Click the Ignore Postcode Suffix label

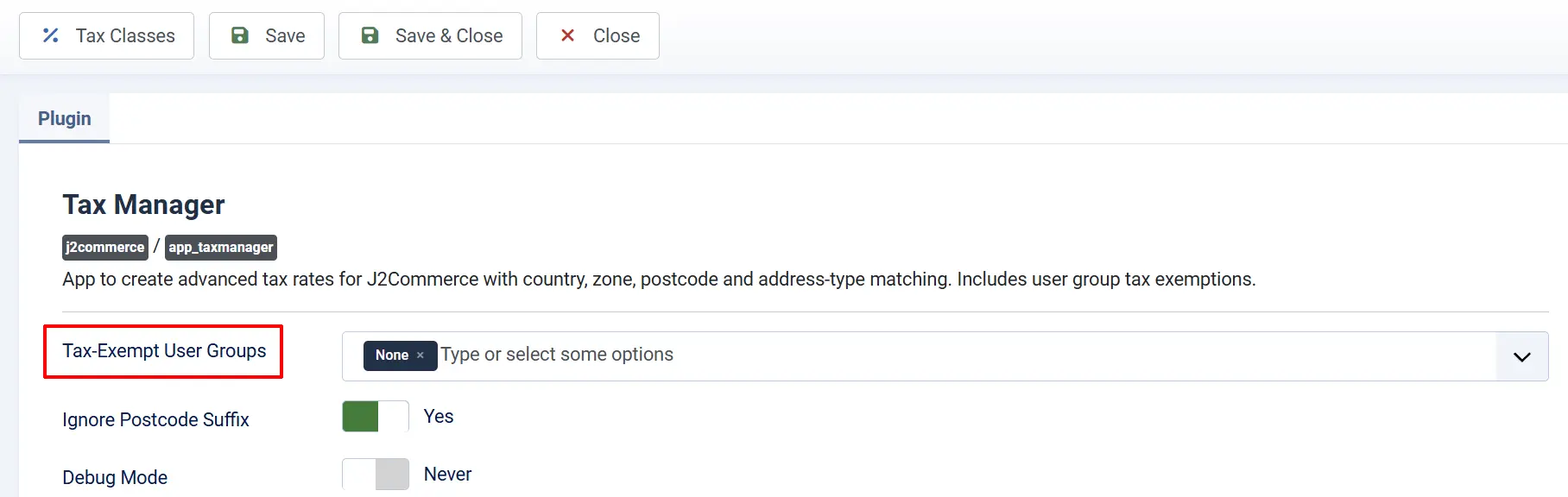tap(155, 420)
